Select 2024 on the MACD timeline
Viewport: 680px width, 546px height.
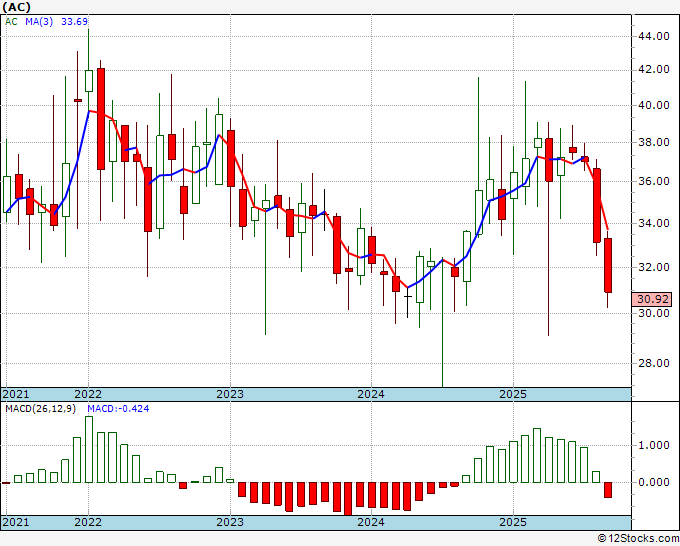[x=371, y=522]
